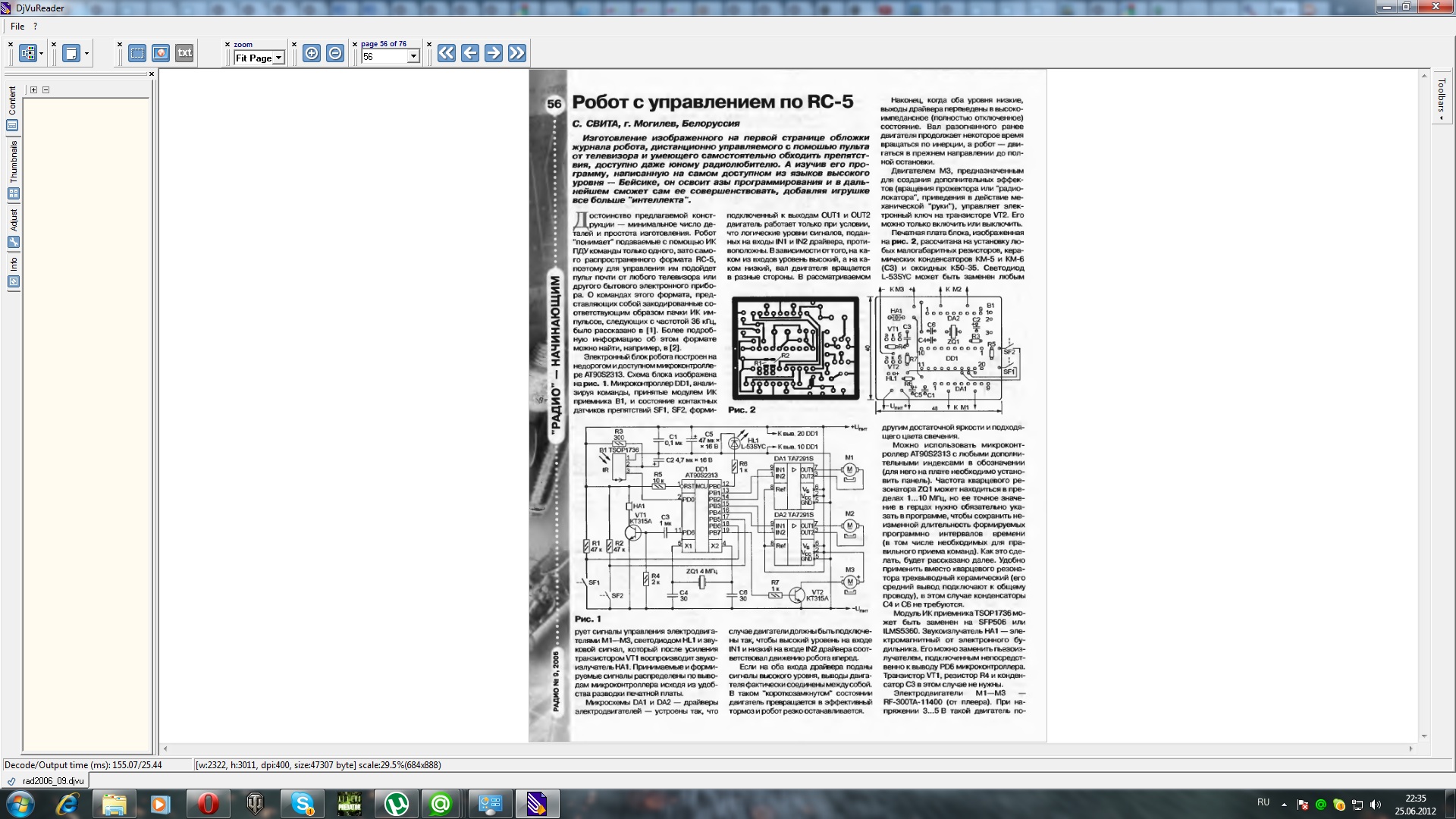The image size is (1456, 819).
Task: Collapse all content tree items
Action: coord(45,89)
